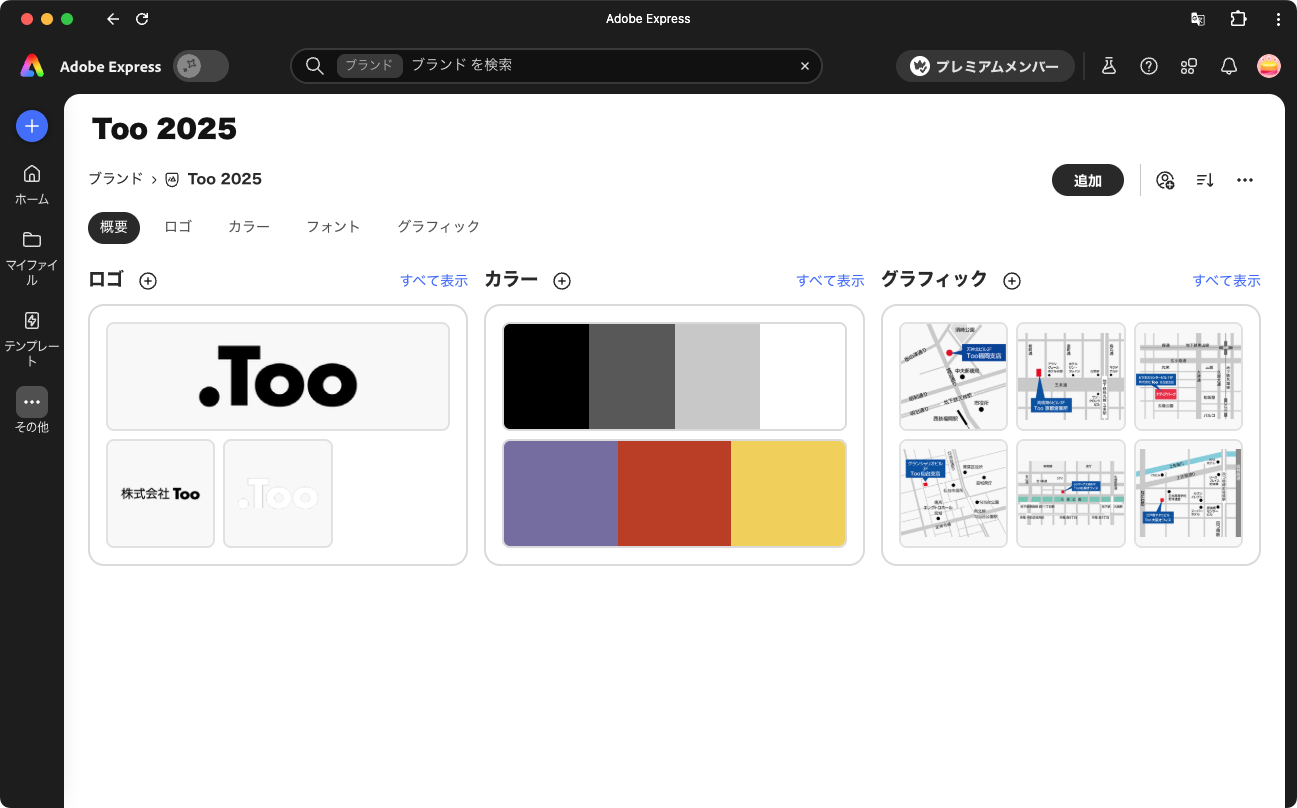Open My Files folder icon

coord(32,240)
